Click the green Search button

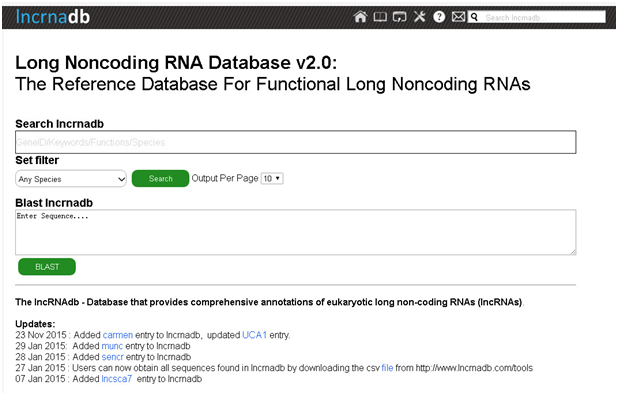(x=160, y=179)
